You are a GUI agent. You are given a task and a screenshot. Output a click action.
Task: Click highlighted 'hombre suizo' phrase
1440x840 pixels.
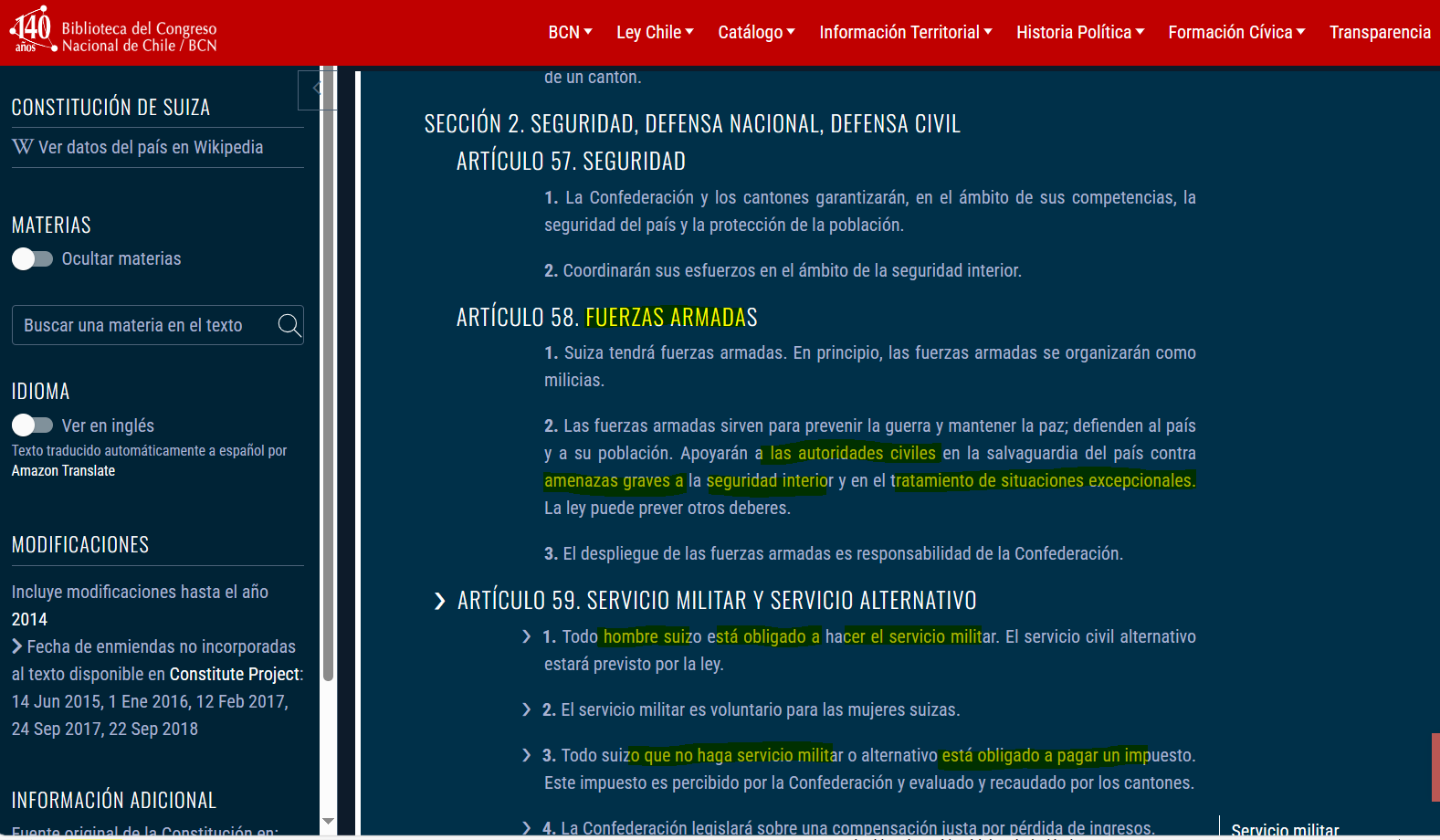coord(653,636)
